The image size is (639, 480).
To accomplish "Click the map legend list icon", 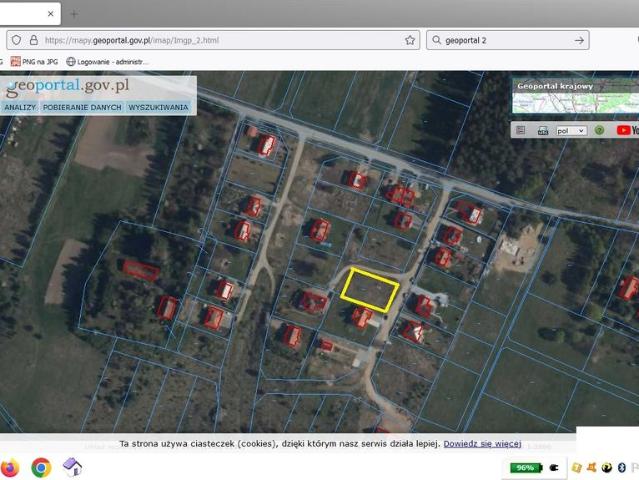I will 520,130.
